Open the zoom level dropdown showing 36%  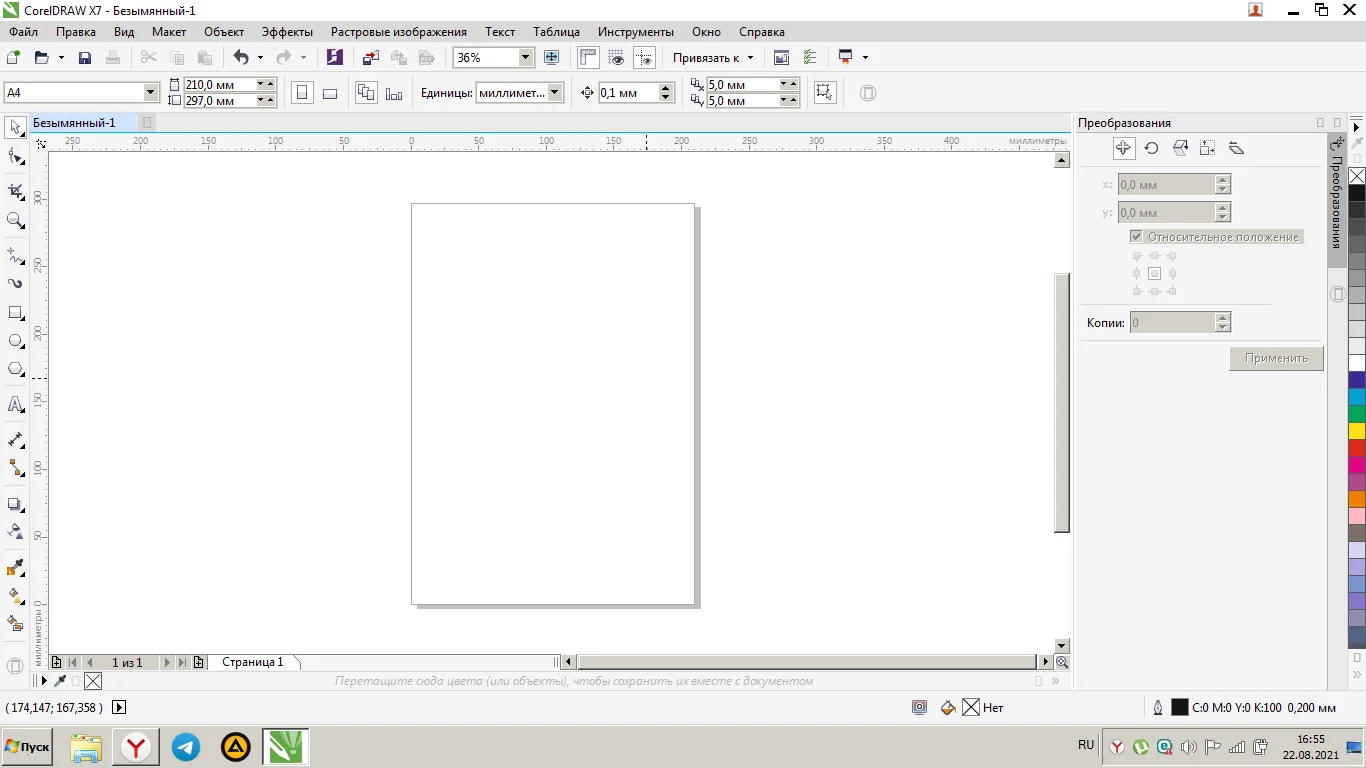pos(526,58)
